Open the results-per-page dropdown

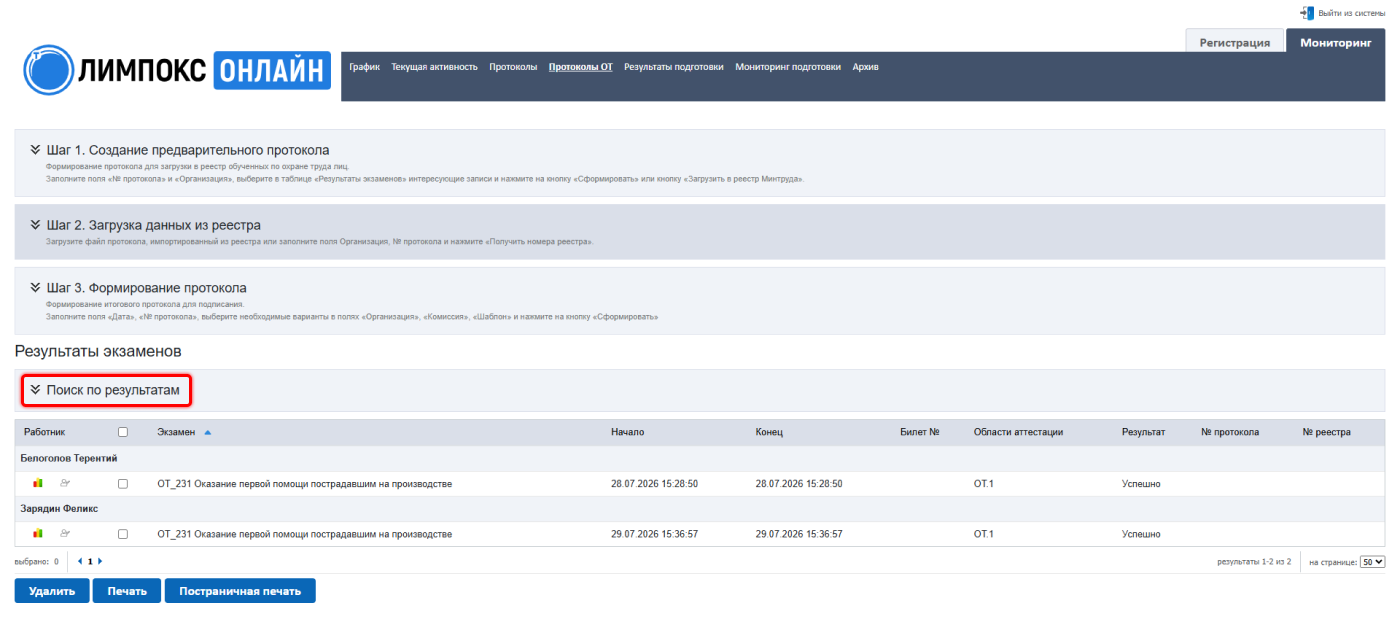[x=1373, y=562]
